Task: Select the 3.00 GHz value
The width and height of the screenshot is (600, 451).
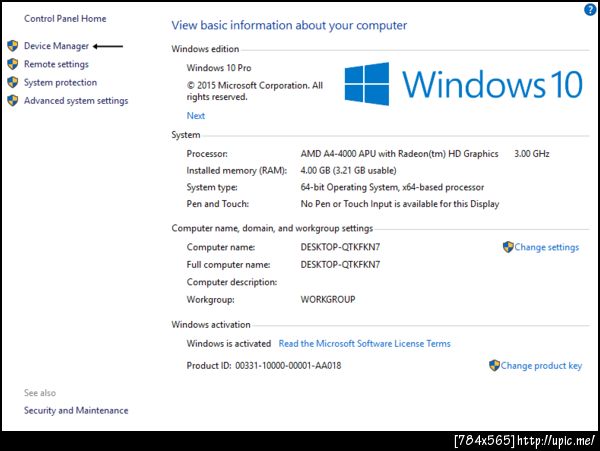Action: [532, 154]
